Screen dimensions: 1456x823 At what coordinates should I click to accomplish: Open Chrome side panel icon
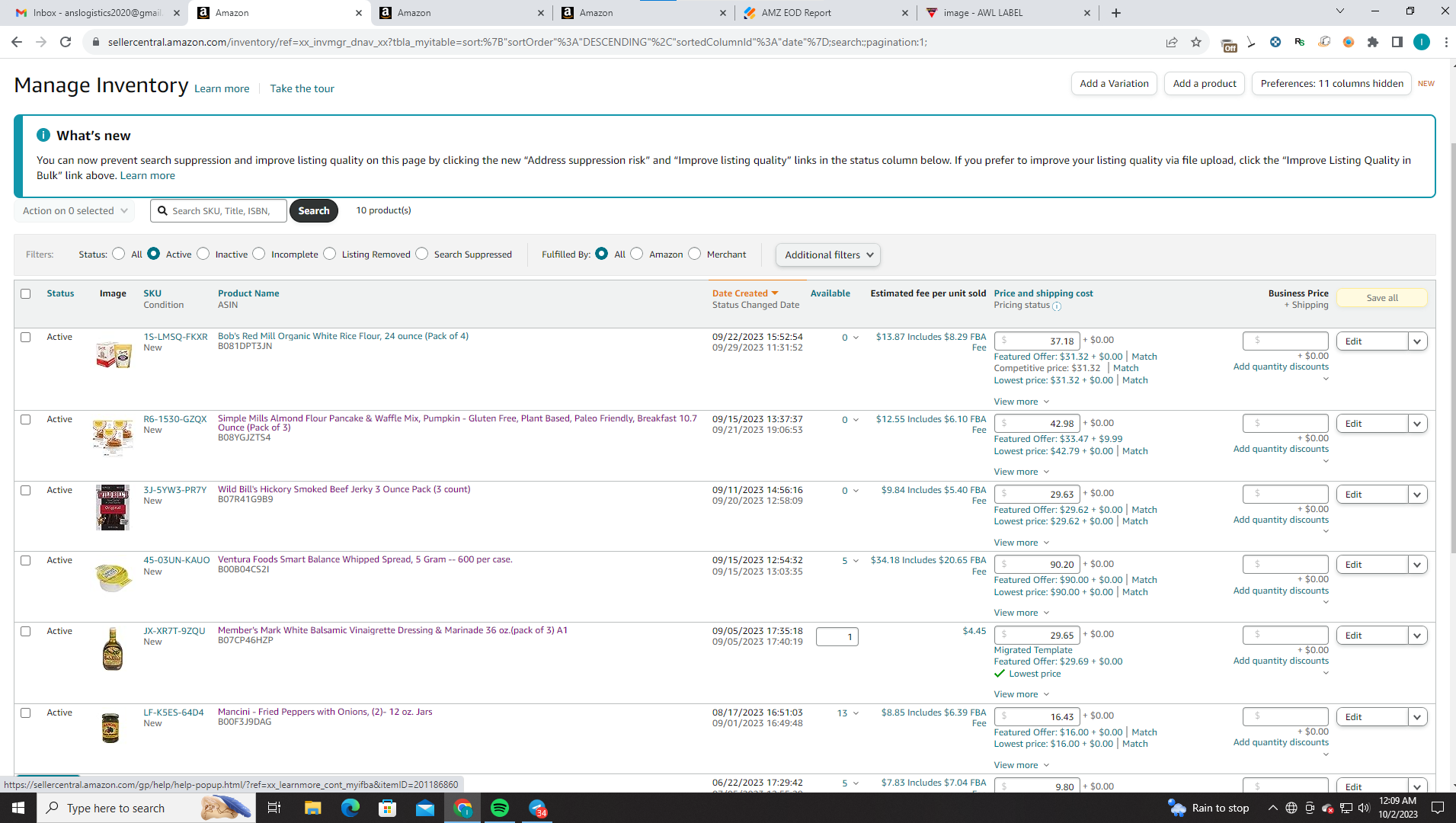click(x=1397, y=42)
